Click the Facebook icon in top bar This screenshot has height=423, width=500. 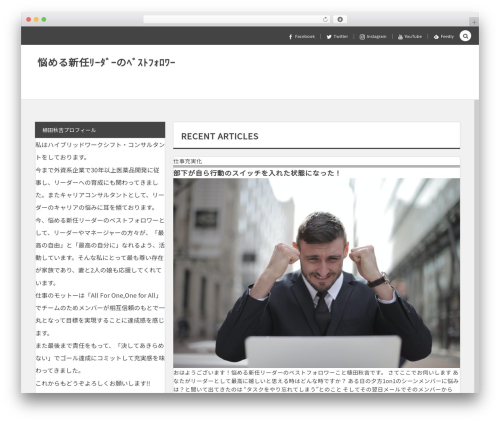click(x=290, y=37)
